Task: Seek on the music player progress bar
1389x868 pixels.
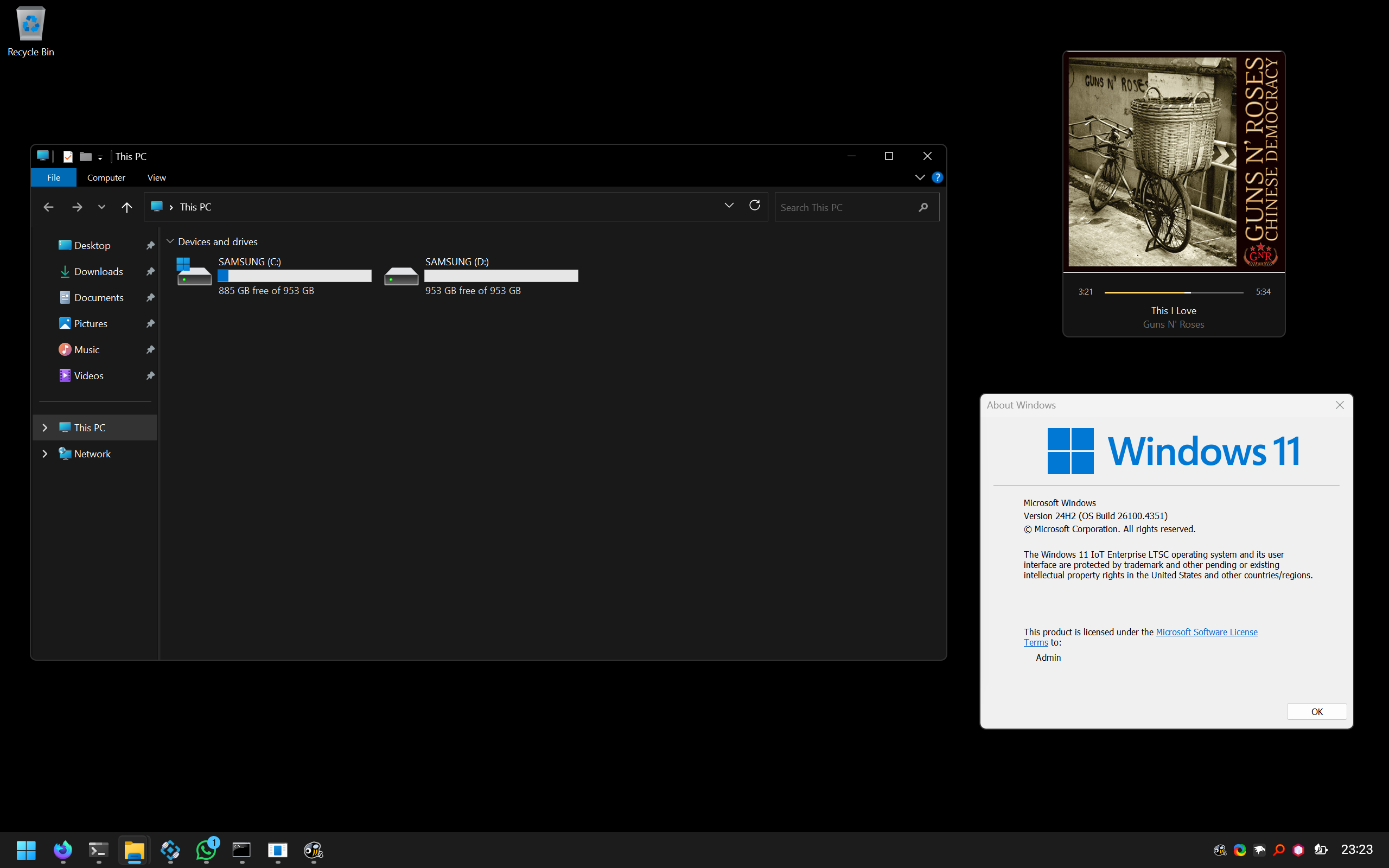Action: [x=1174, y=292]
